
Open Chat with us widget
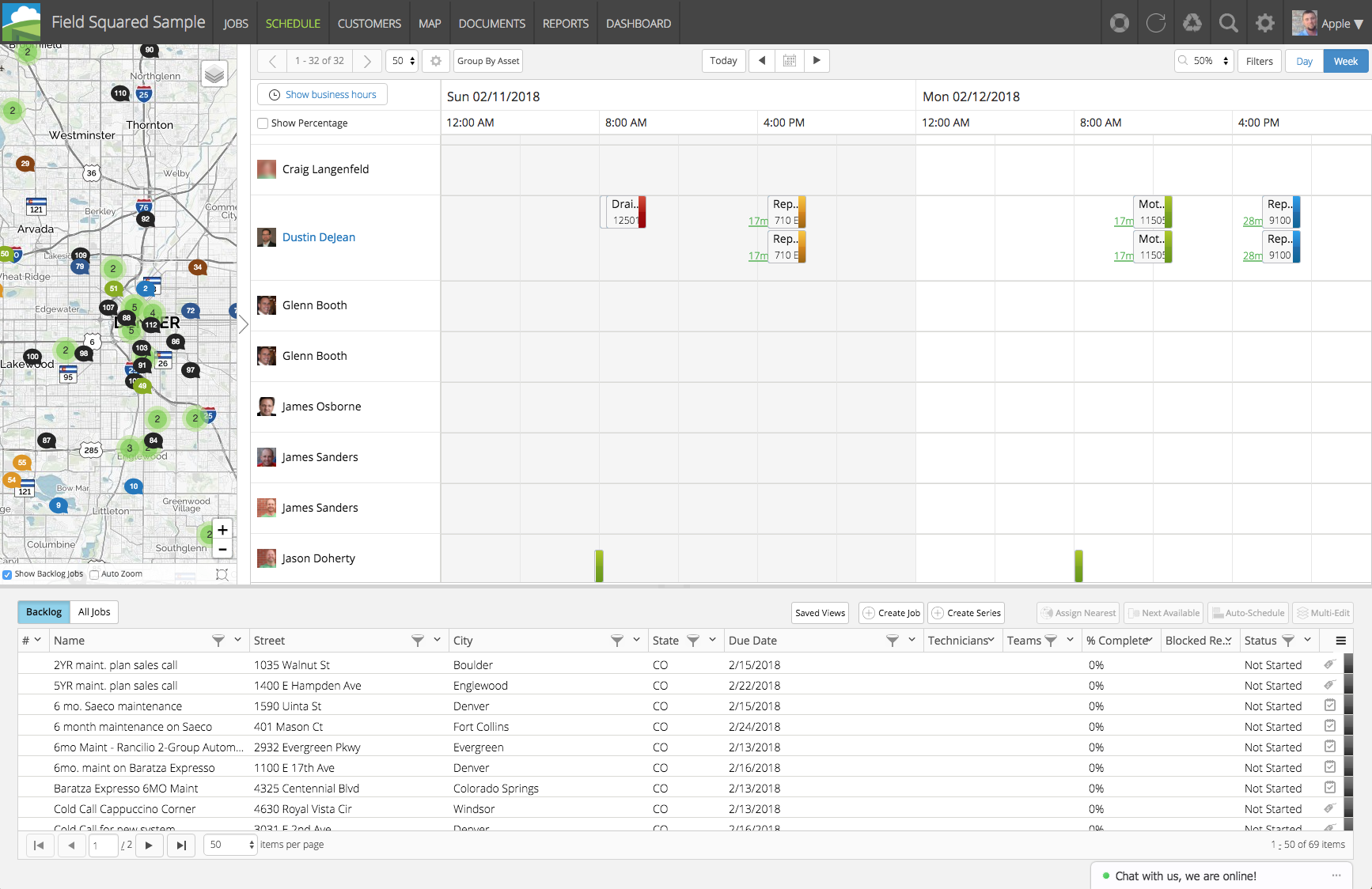click(1221, 876)
